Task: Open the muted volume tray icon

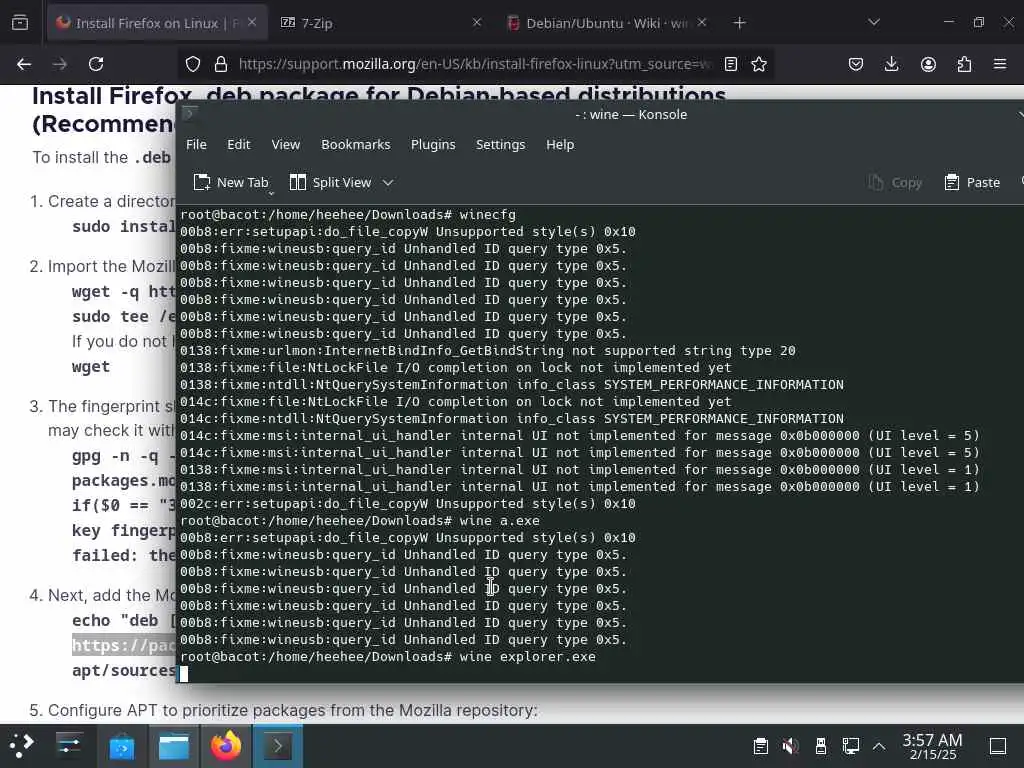Action: (790, 745)
